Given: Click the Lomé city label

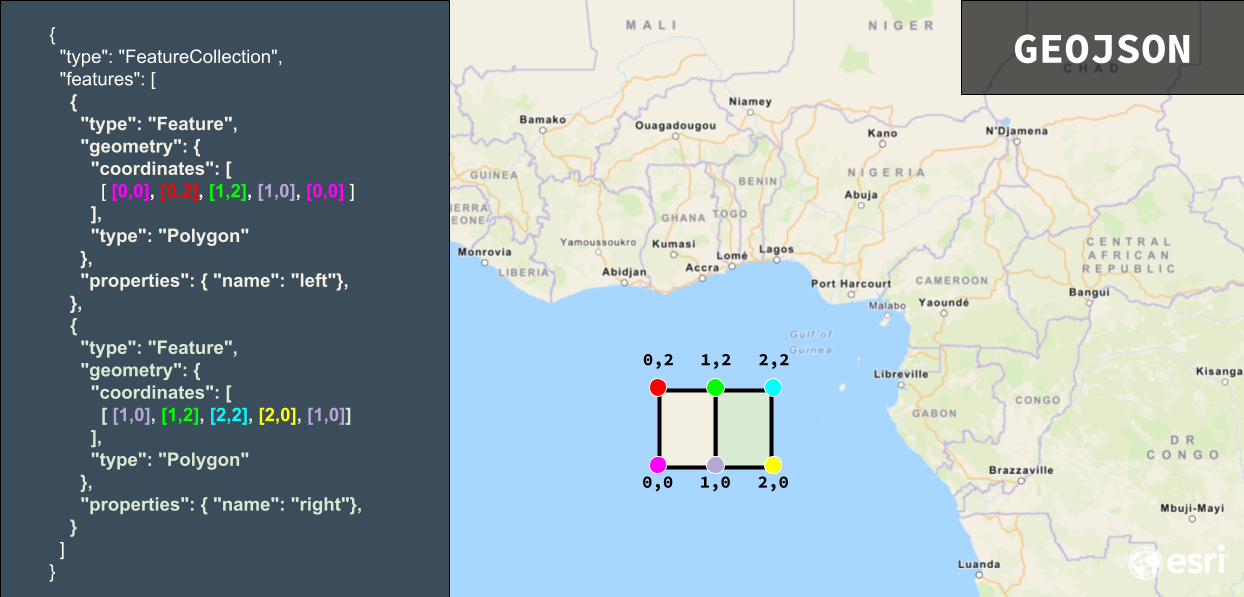Looking at the screenshot, I should [732, 256].
